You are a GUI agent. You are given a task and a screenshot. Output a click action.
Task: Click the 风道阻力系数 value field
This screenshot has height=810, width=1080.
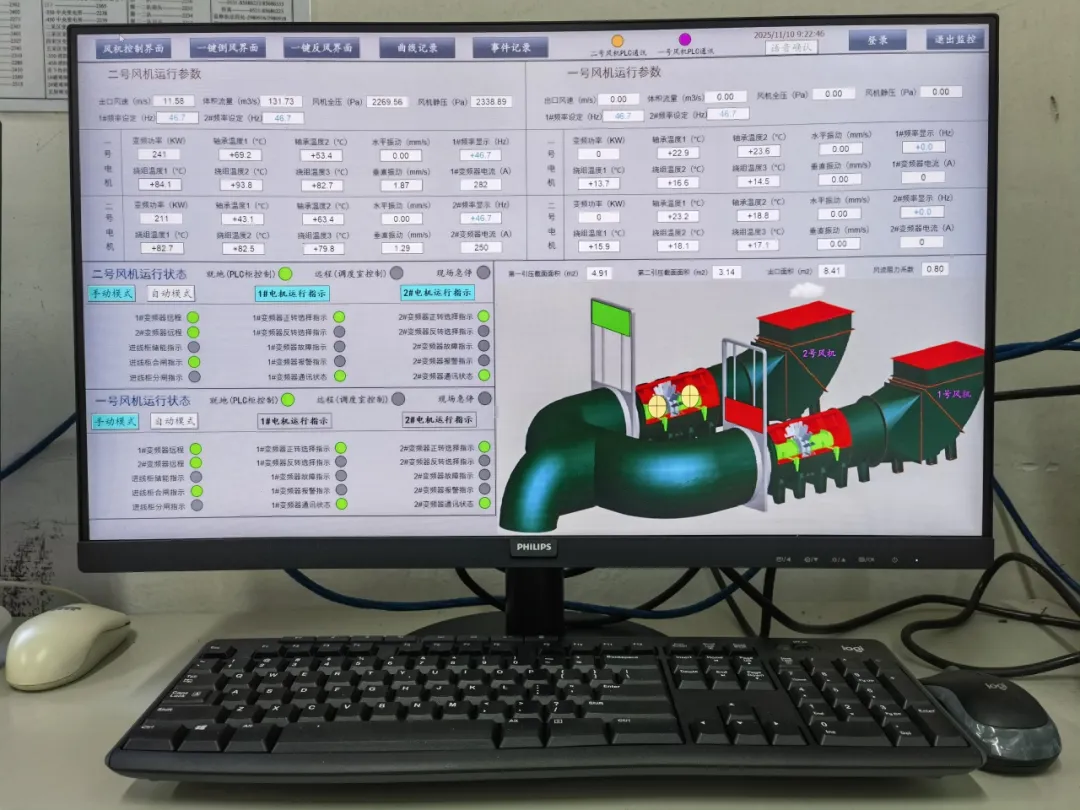tap(935, 269)
